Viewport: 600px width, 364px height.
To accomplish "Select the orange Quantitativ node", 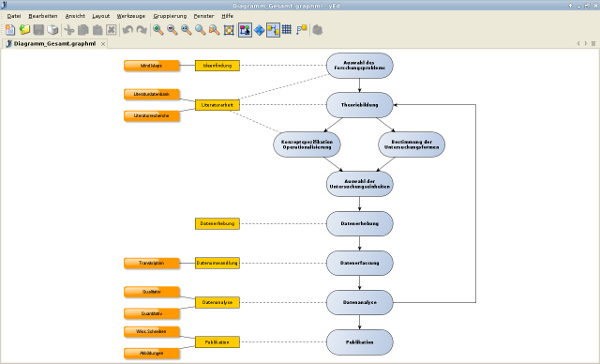I will tap(152, 313).
